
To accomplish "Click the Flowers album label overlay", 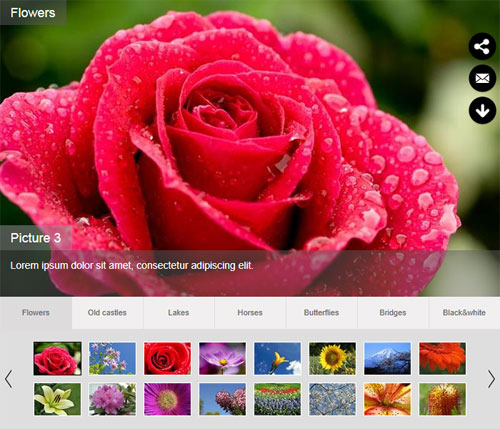I will click(x=33, y=13).
